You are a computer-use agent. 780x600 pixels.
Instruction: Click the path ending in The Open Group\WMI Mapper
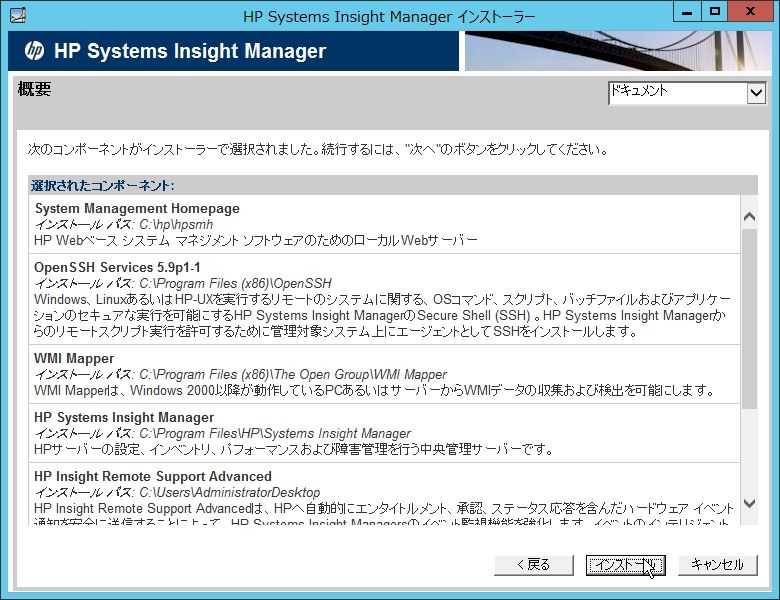(x=293, y=374)
